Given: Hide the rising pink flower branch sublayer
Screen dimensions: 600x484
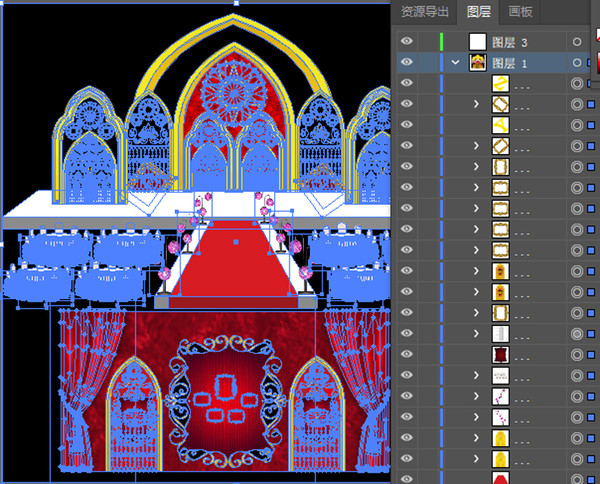Looking at the screenshot, I should pyautogui.click(x=407, y=396).
